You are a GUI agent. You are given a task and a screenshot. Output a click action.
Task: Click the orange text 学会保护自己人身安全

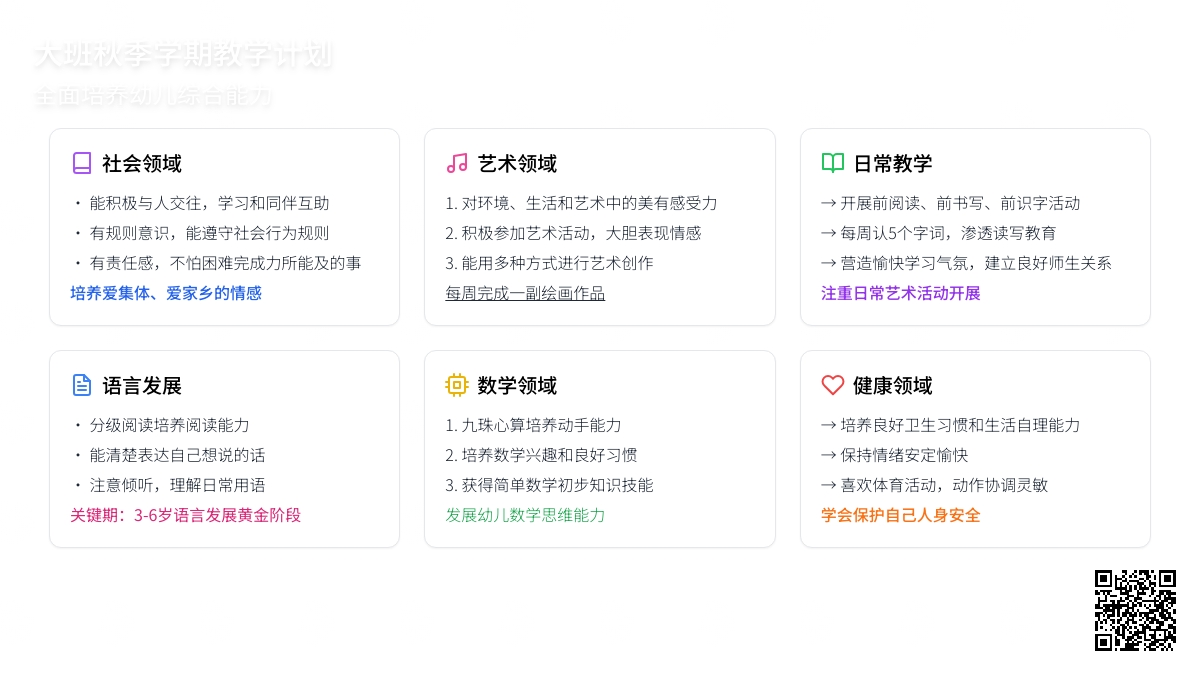tap(901, 515)
